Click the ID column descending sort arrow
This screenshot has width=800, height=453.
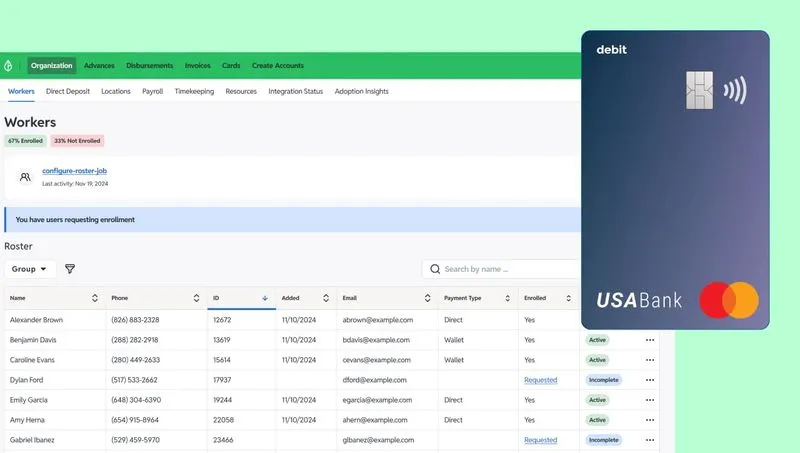click(265, 298)
